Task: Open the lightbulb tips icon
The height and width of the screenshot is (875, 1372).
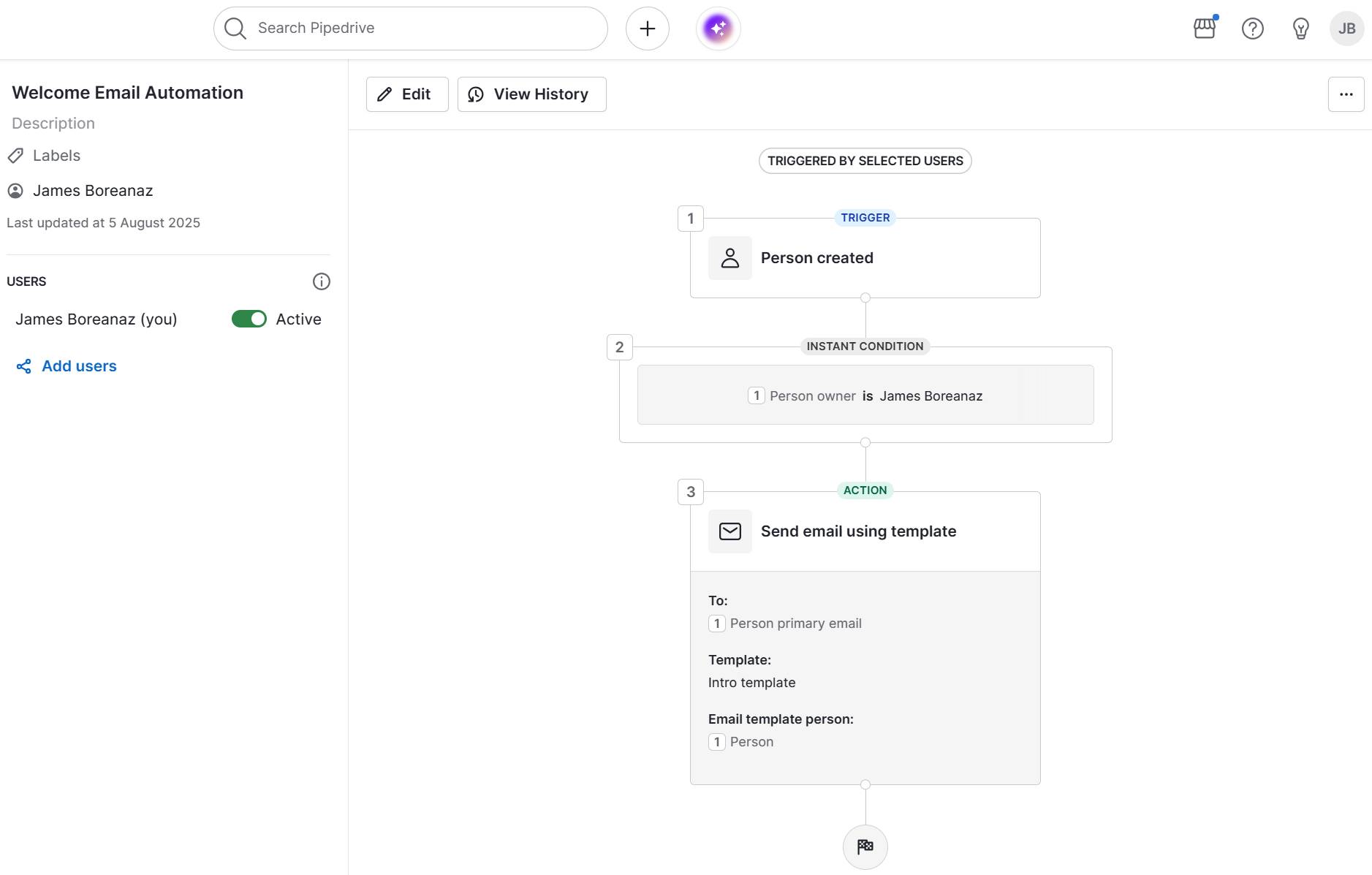Action: [1301, 29]
